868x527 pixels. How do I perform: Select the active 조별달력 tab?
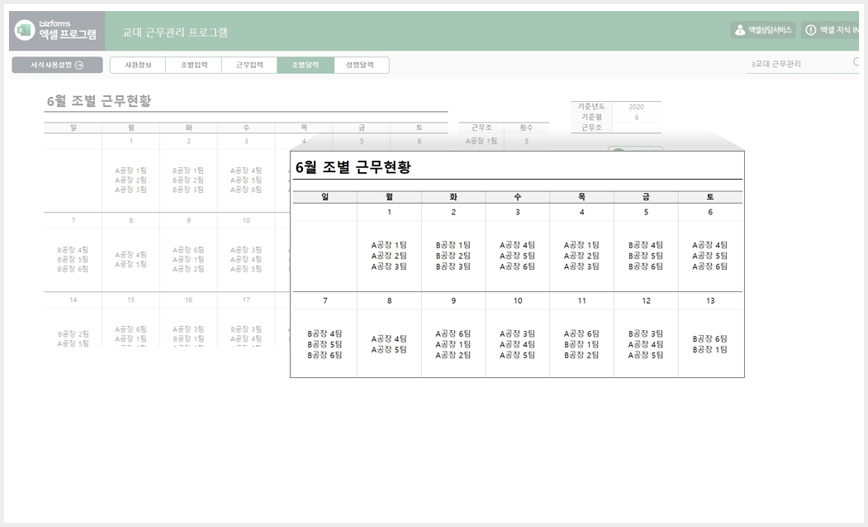[x=306, y=65]
